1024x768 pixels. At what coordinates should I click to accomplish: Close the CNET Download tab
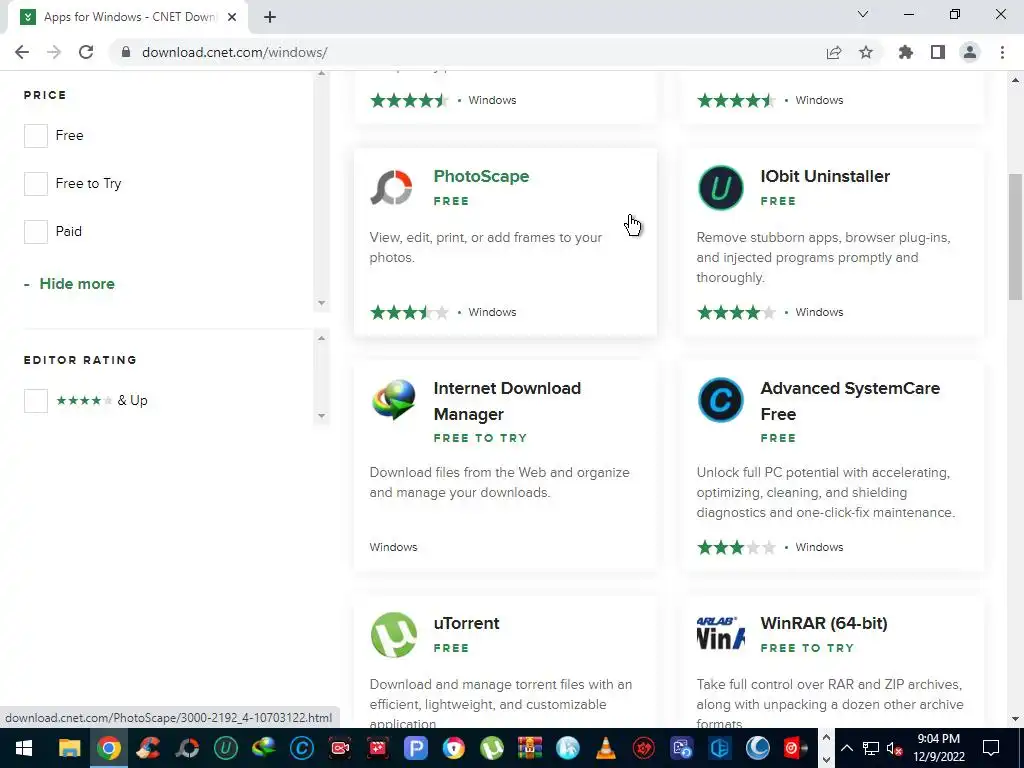pos(232,17)
